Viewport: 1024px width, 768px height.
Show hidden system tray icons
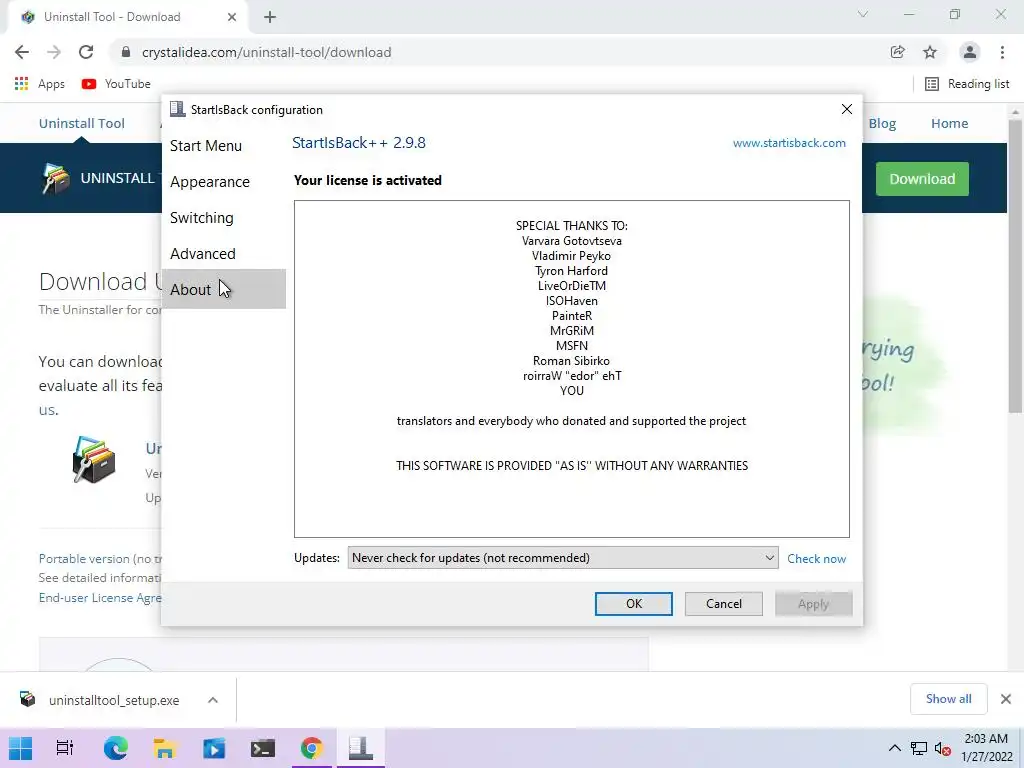point(895,748)
